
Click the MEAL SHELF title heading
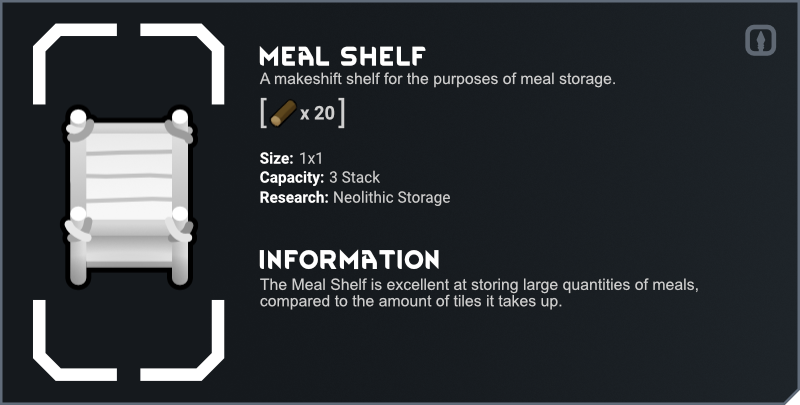[x=342, y=55]
